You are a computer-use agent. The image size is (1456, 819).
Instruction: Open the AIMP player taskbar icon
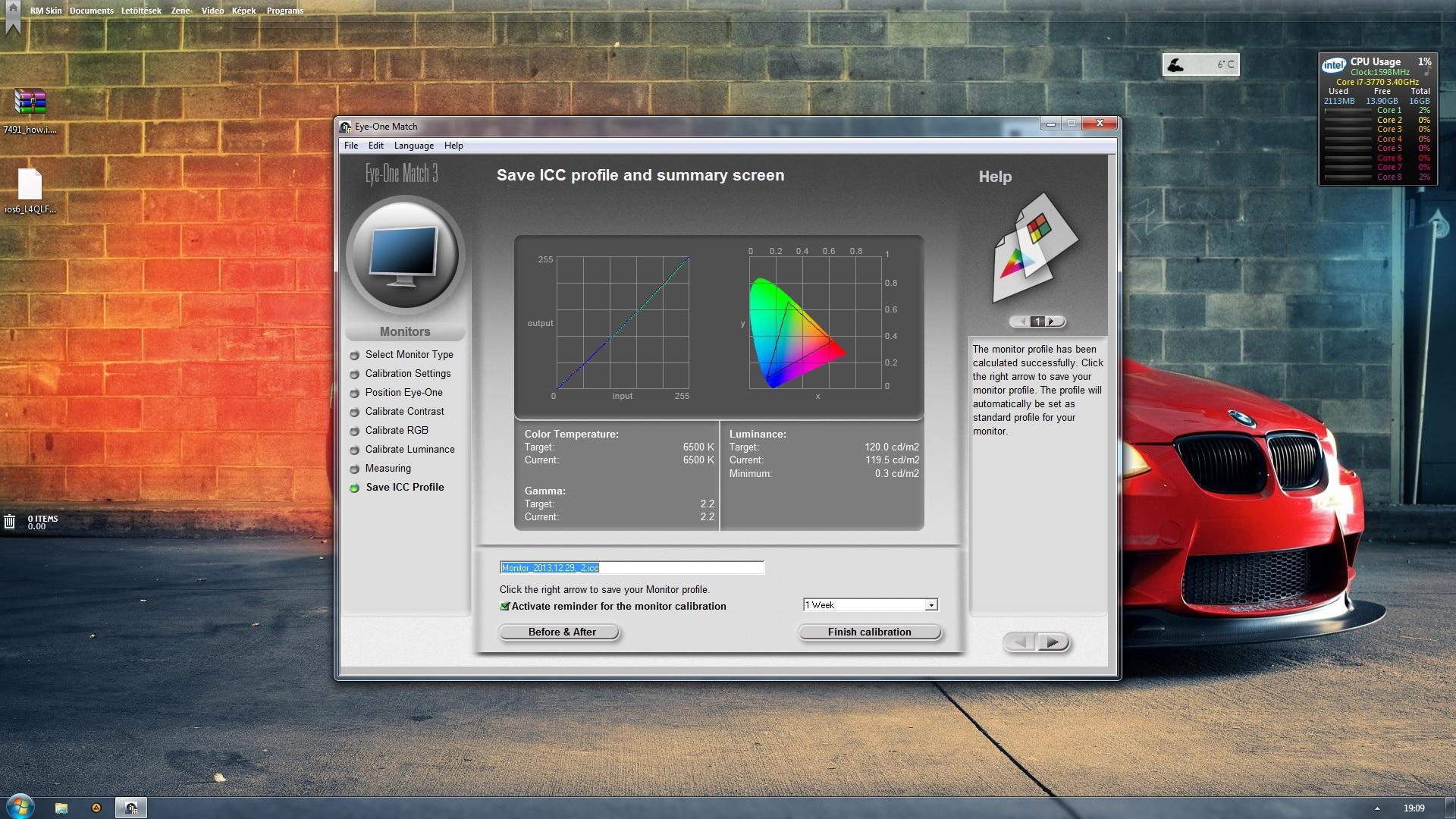96,808
